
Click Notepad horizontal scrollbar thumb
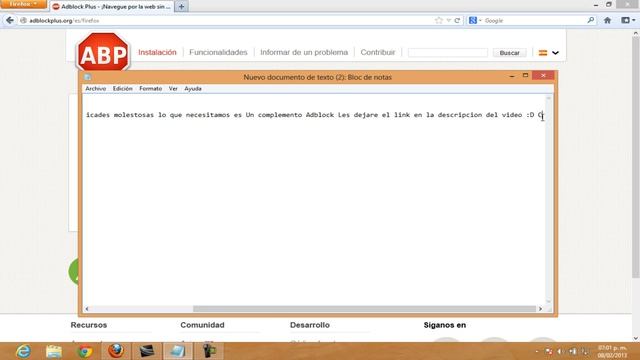(x=364, y=309)
